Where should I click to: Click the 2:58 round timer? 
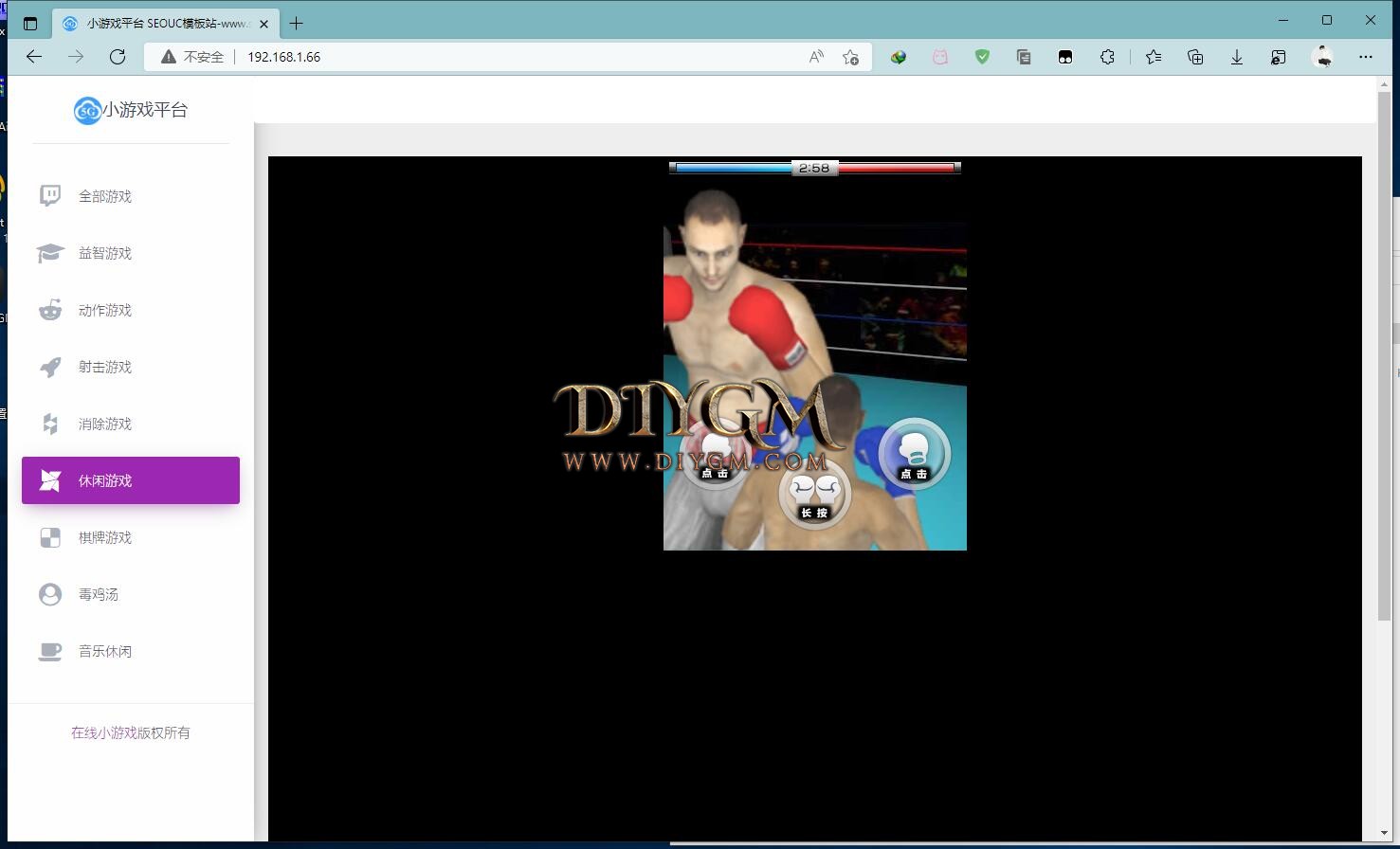(814, 168)
